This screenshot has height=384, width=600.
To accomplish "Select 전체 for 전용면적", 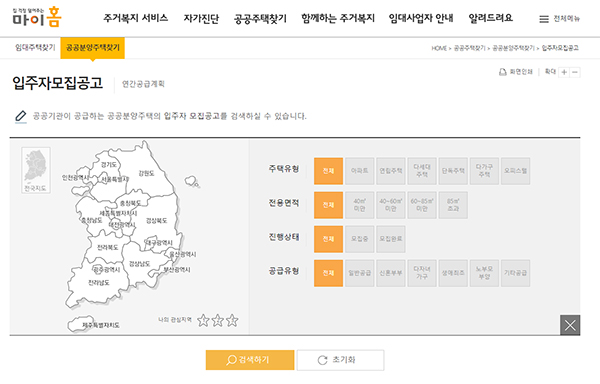I will [x=328, y=205].
